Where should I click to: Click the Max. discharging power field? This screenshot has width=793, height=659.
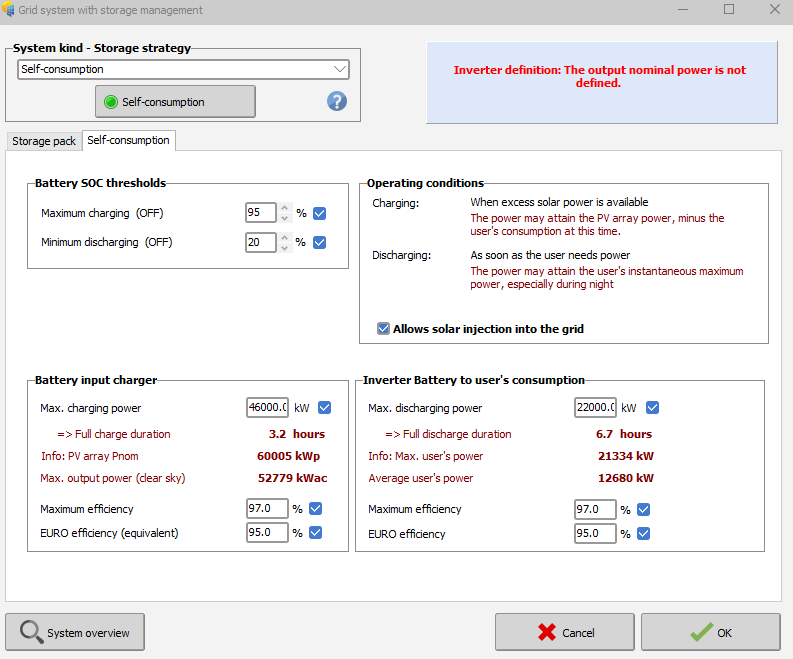click(595, 407)
